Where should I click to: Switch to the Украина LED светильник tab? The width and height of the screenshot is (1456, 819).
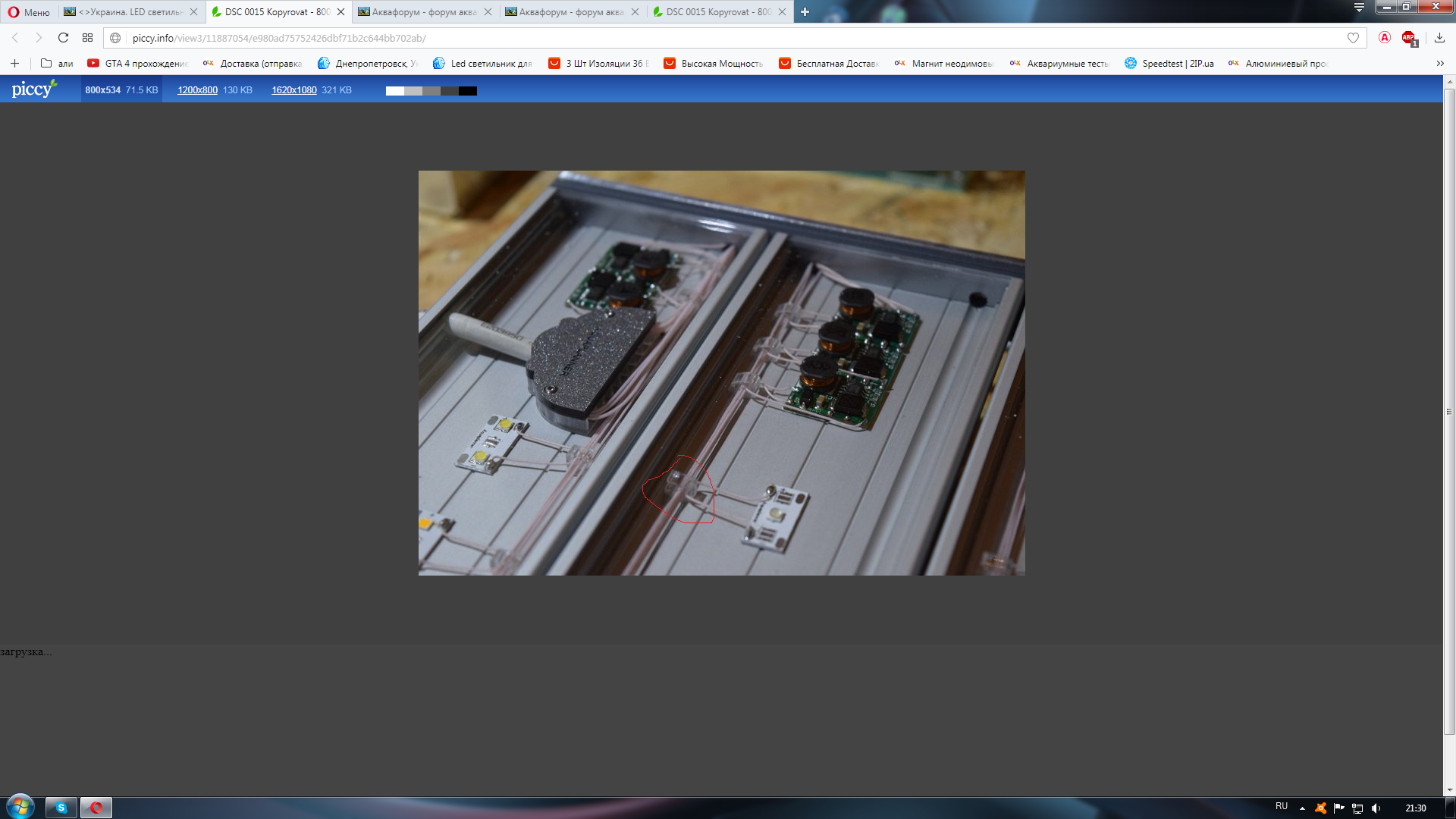tap(131, 12)
